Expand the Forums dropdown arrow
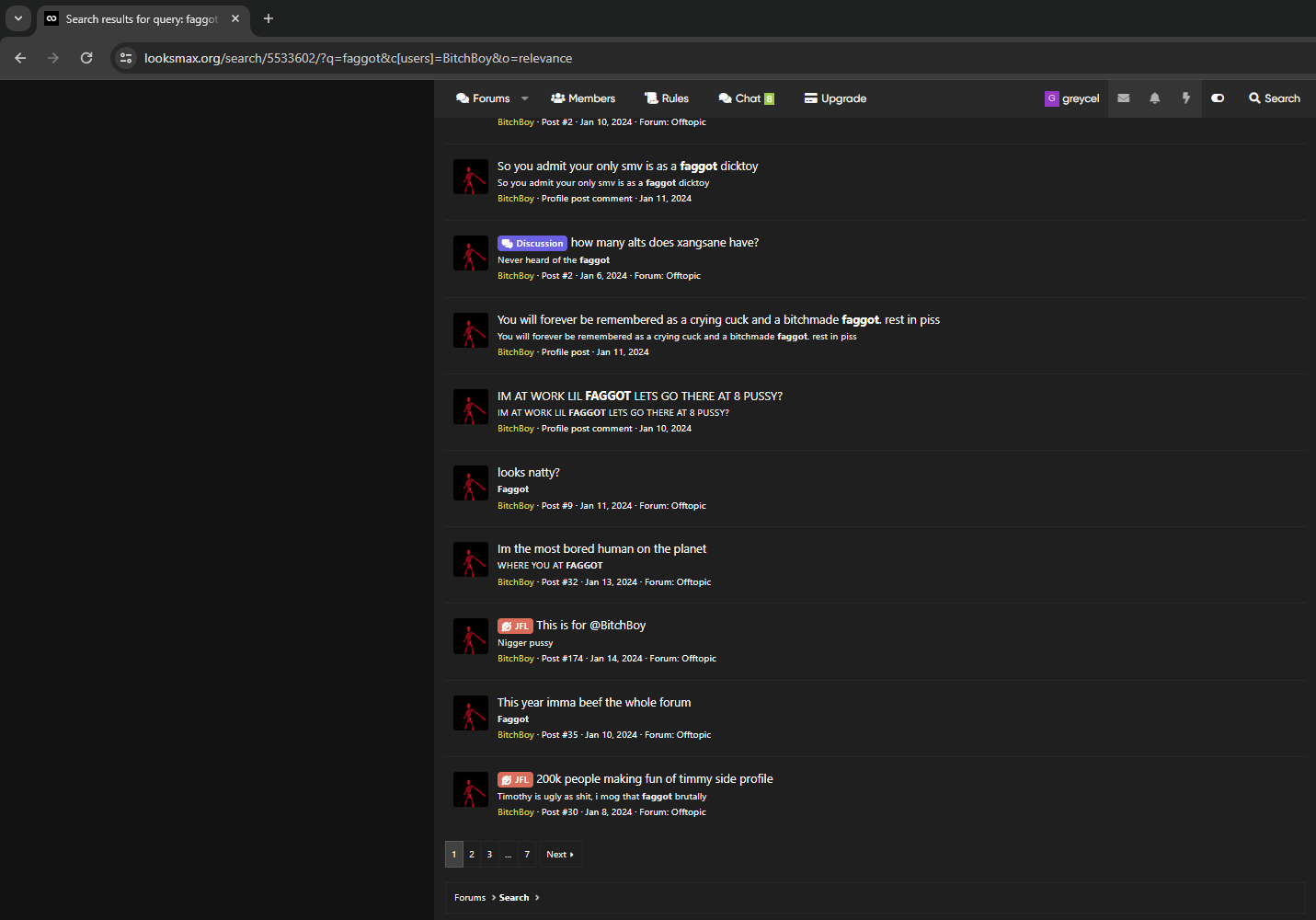The width and height of the screenshot is (1316, 920). 525,98
